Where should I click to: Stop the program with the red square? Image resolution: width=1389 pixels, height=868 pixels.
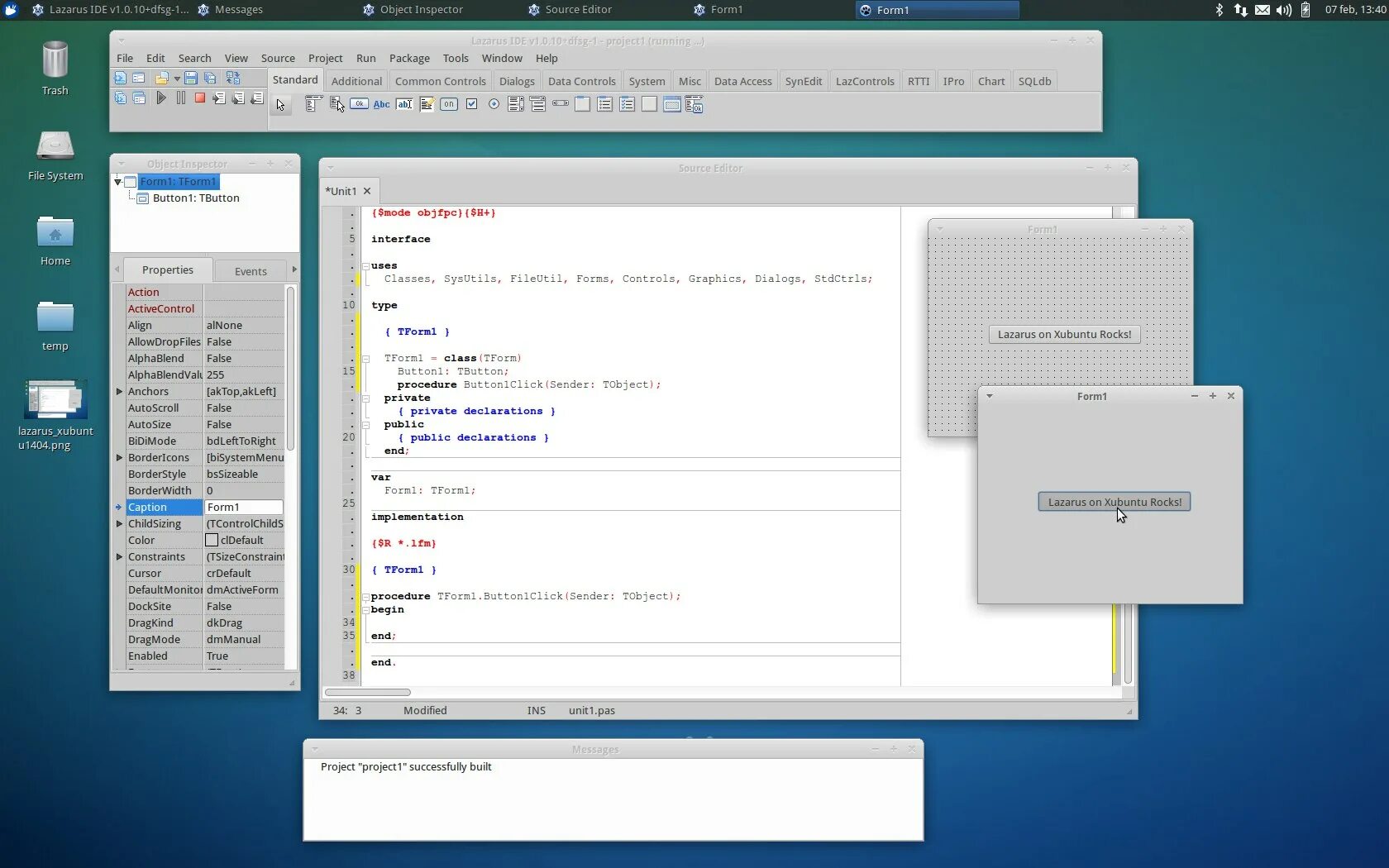pos(199,98)
